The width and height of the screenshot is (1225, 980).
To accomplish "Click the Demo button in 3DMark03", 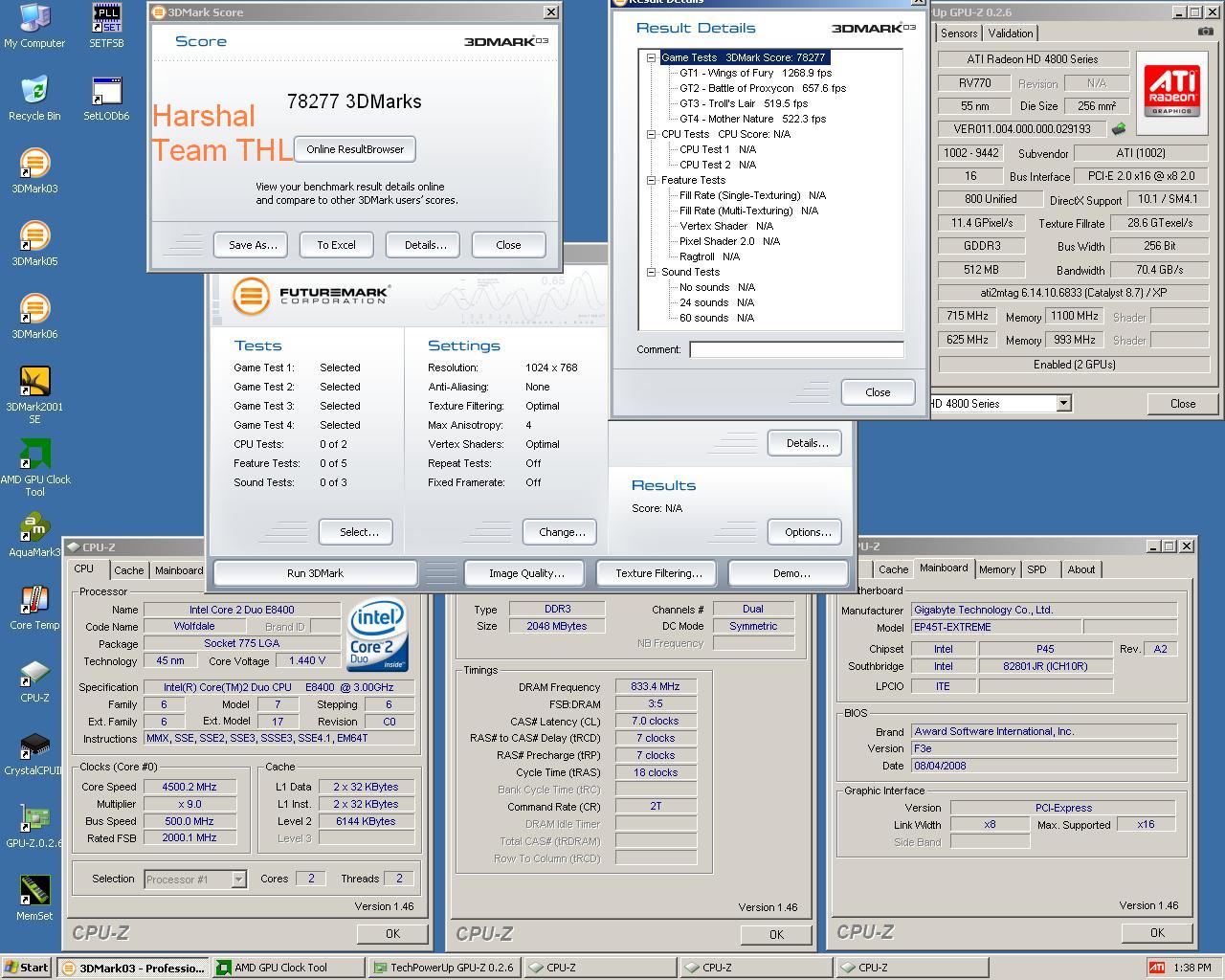I will 791,573.
